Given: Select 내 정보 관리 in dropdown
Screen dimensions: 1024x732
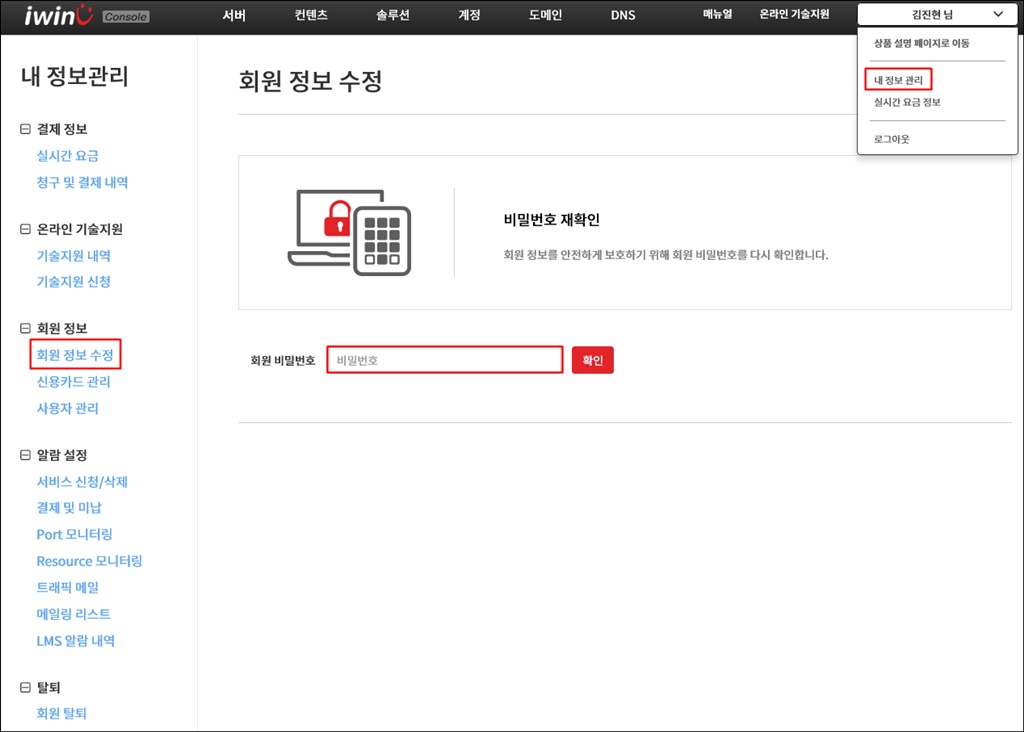Looking at the screenshot, I should (x=898, y=80).
